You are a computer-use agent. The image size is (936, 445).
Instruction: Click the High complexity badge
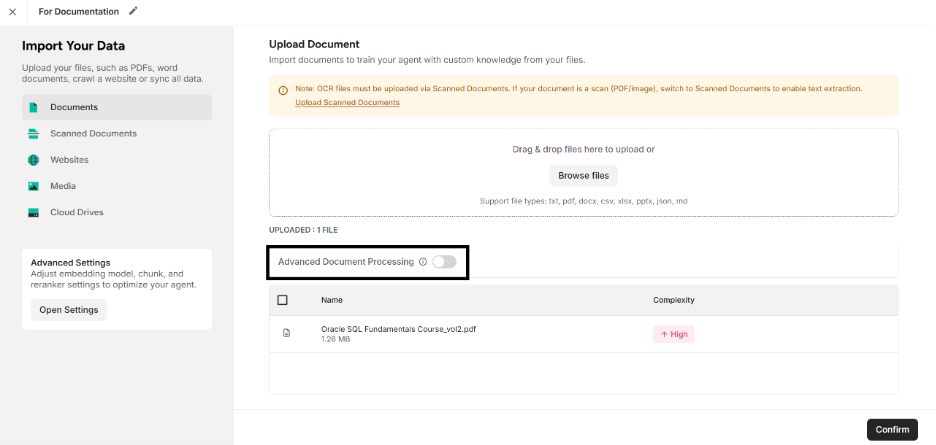click(x=674, y=334)
